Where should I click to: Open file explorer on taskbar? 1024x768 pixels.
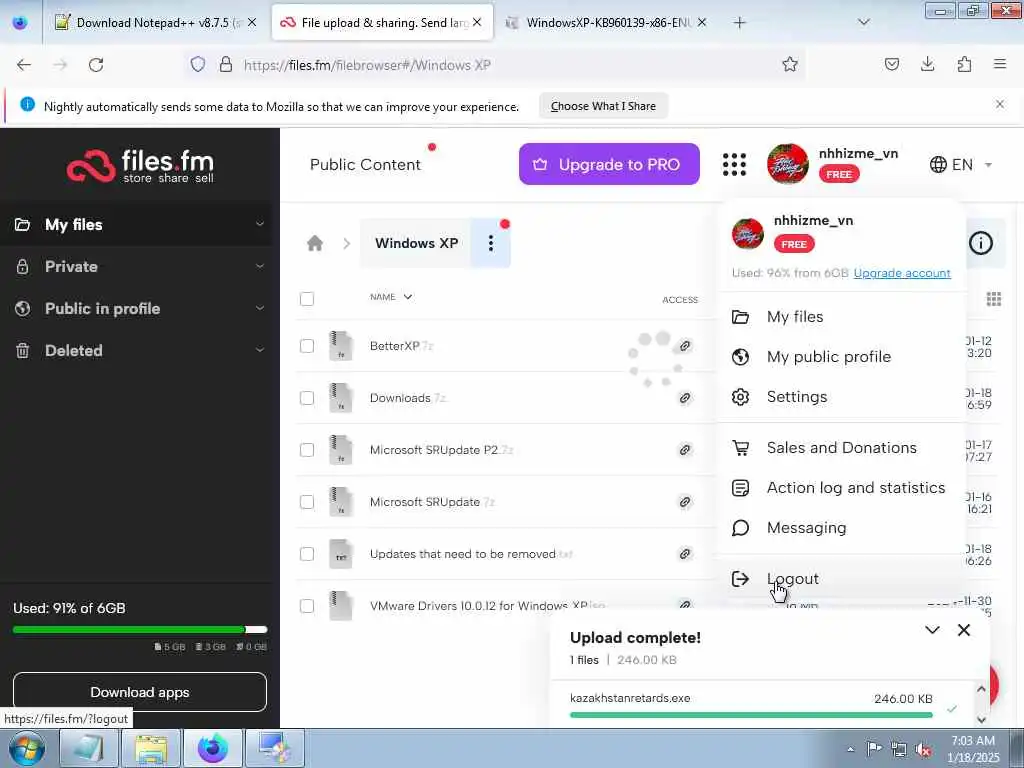[151, 748]
